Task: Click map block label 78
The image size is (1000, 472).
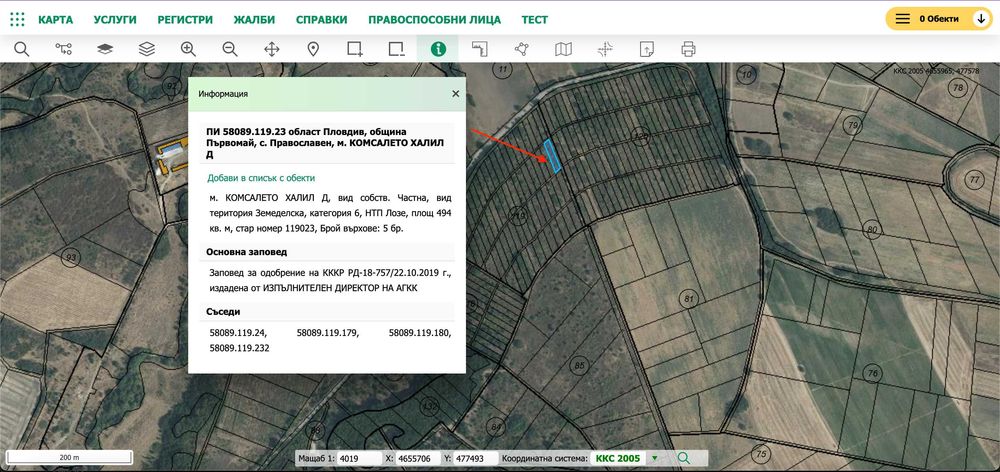Action: [957, 88]
